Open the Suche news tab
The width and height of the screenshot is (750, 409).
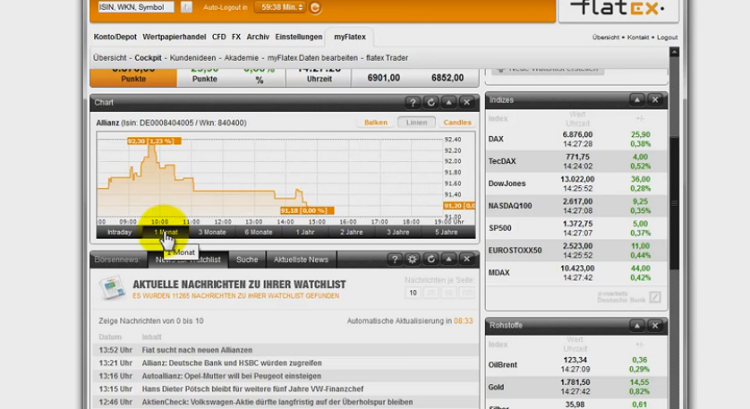(x=247, y=259)
